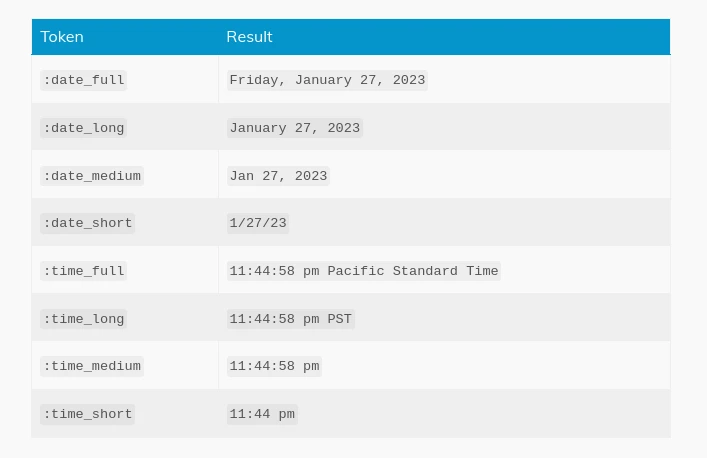Click the Jan 27, 2023 result
The image size is (707, 458).
pyautogui.click(x=278, y=176)
